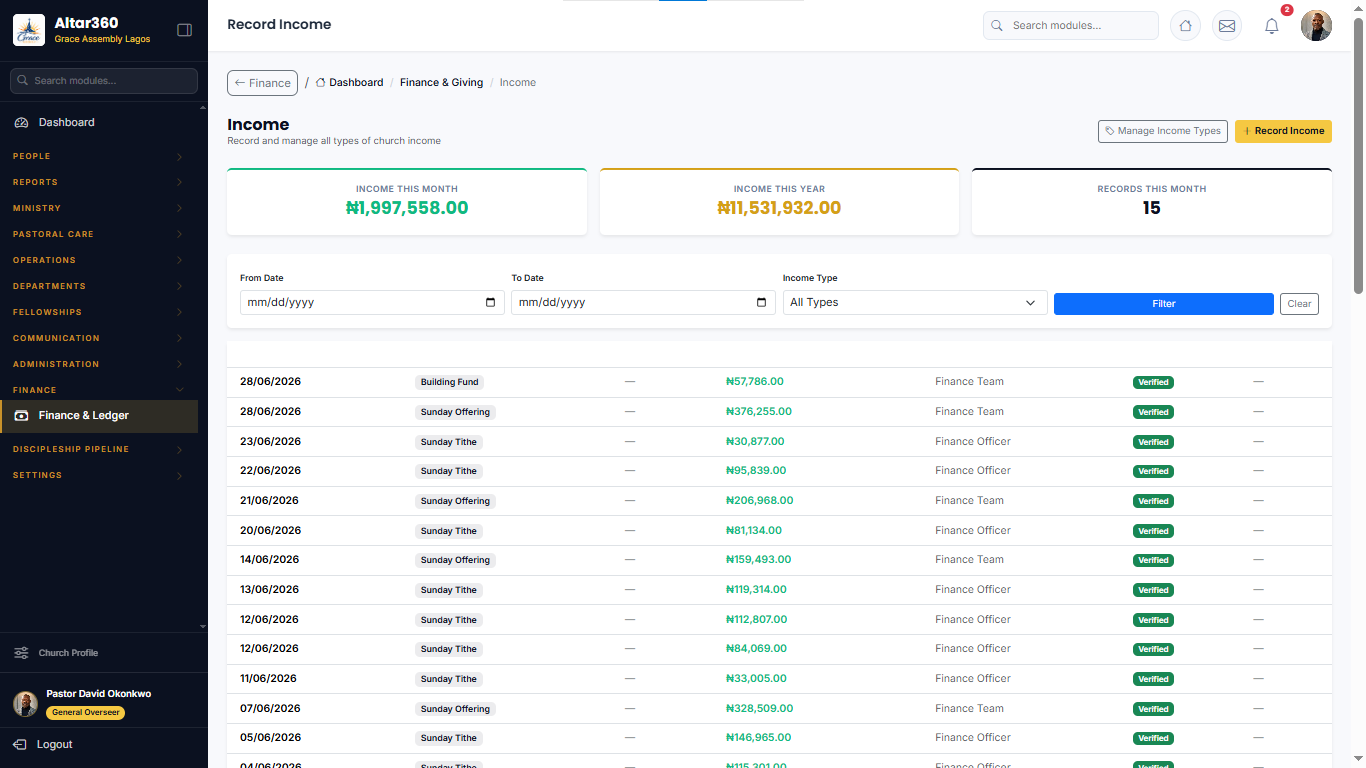Apply the blue Filter button
The width and height of the screenshot is (1366, 768).
click(x=1164, y=304)
